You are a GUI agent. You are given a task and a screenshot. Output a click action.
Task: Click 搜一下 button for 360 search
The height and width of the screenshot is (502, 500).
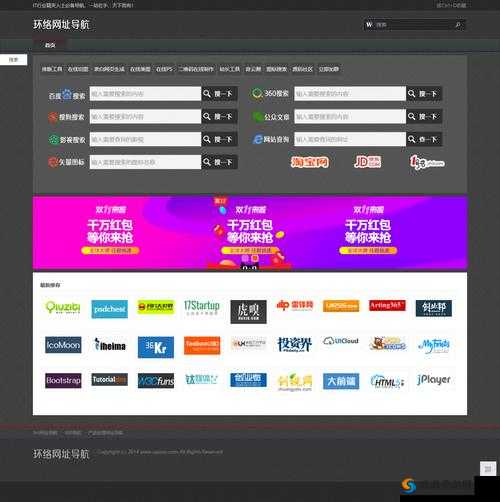pos(424,94)
